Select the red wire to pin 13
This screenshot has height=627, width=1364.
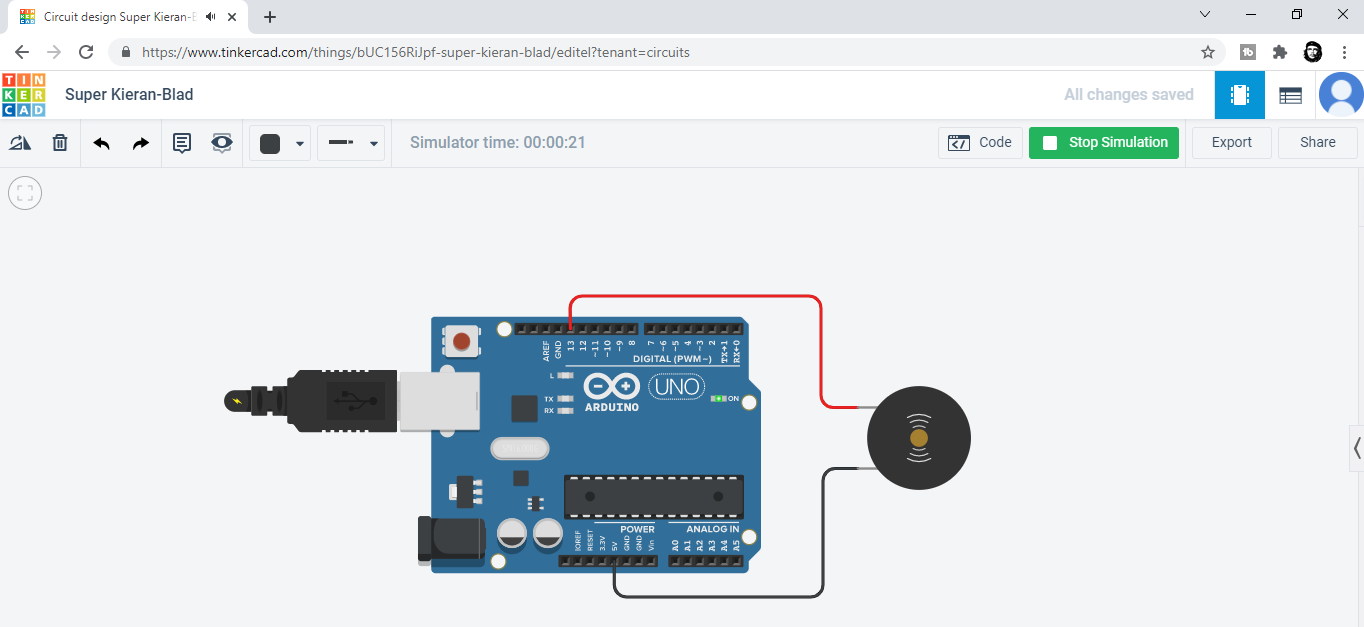(820, 350)
